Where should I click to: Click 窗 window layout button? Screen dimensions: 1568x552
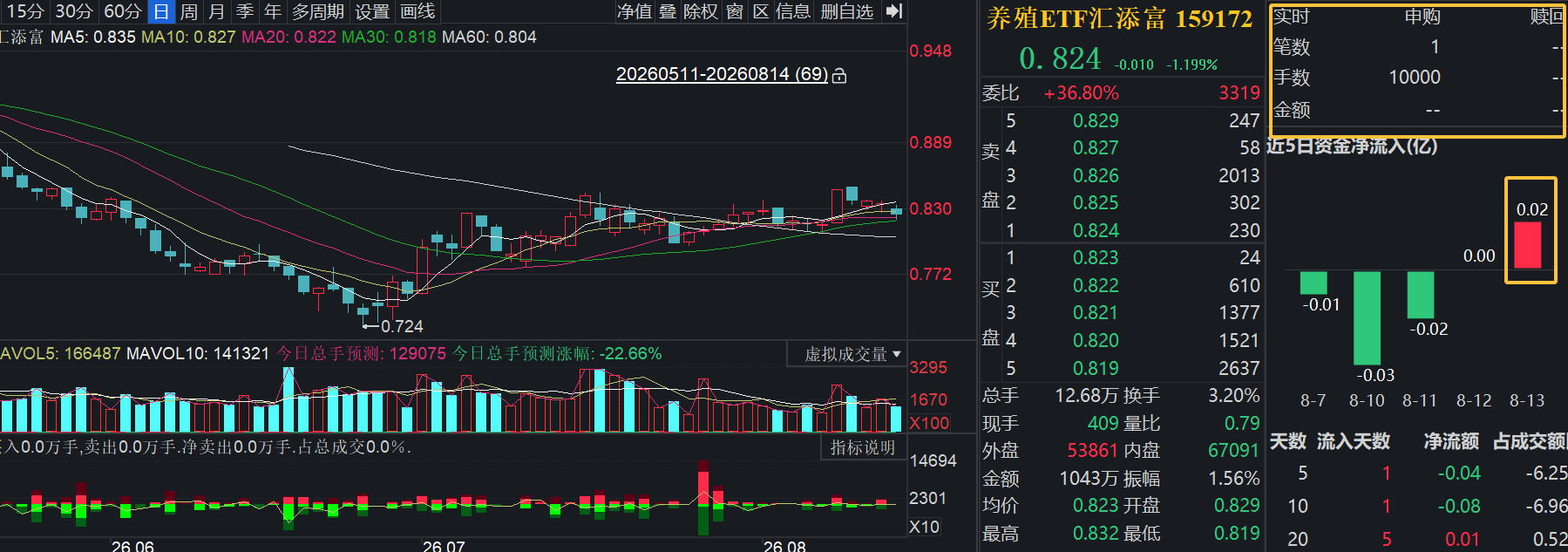(735, 11)
